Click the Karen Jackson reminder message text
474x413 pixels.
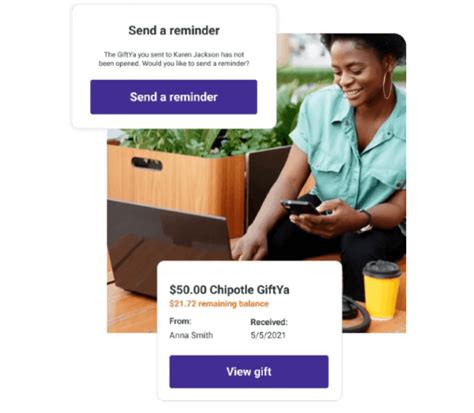(x=174, y=59)
